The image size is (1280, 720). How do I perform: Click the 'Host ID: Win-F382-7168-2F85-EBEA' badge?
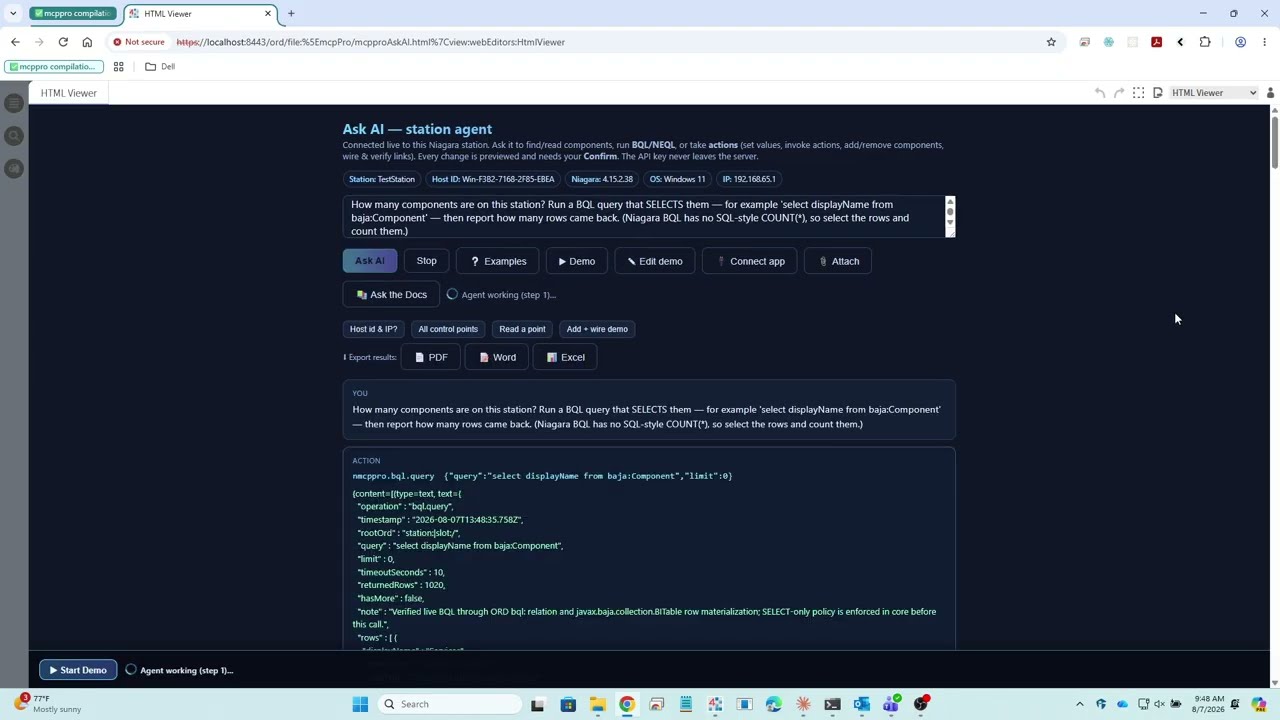coord(493,179)
